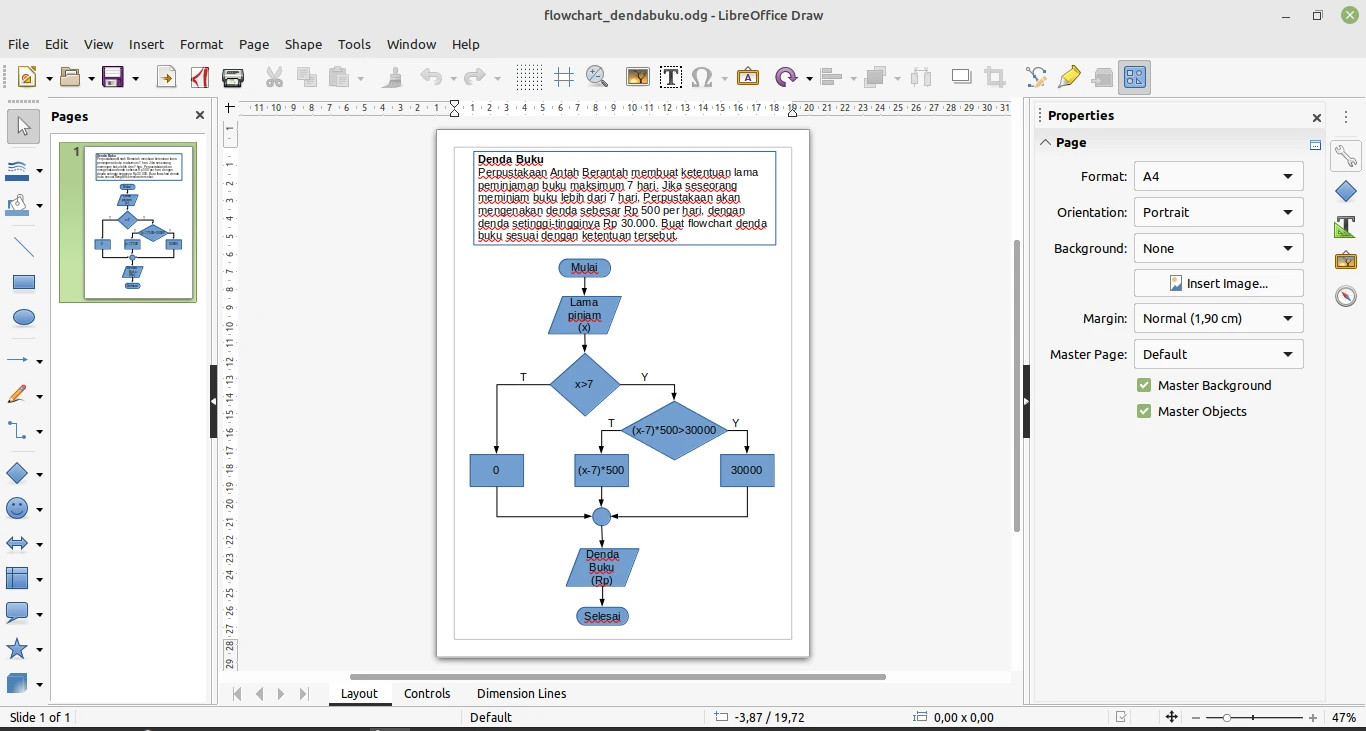Open the Shape menu

[x=303, y=44]
